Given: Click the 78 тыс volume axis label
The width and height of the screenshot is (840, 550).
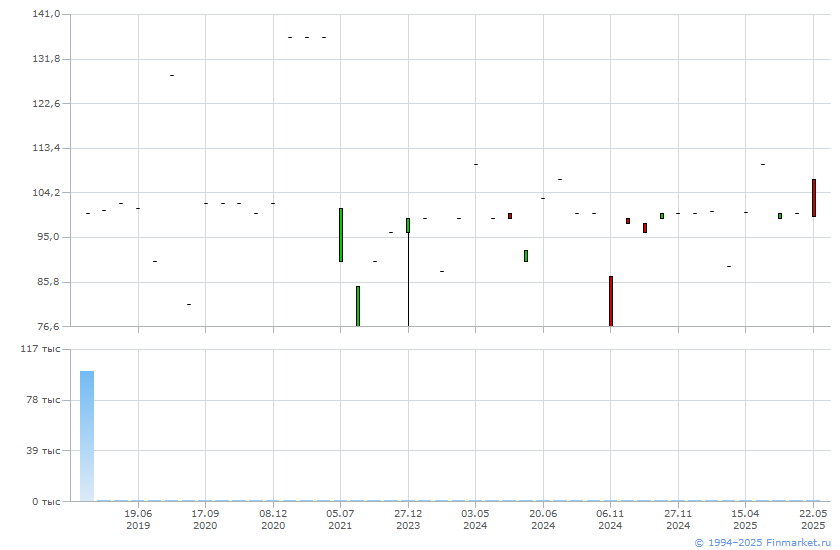Looking at the screenshot, I should tap(43, 400).
